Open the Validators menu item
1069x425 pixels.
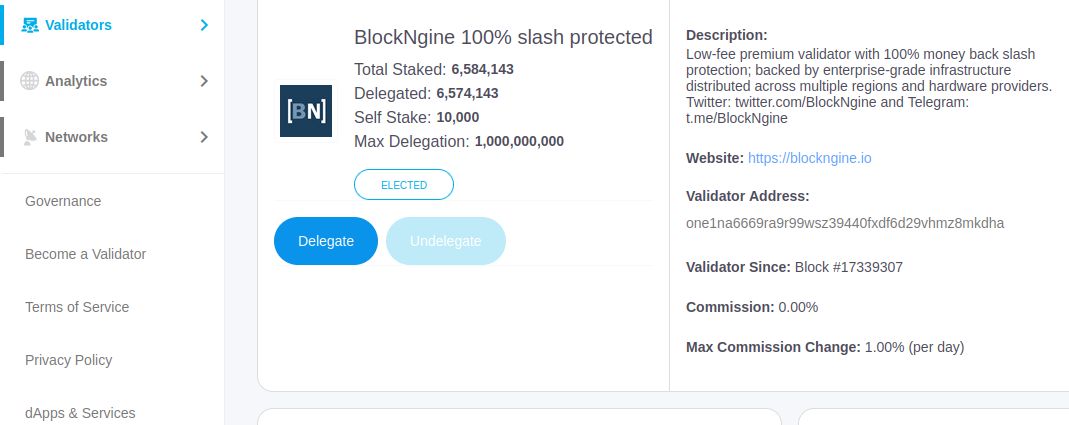[x=78, y=25]
